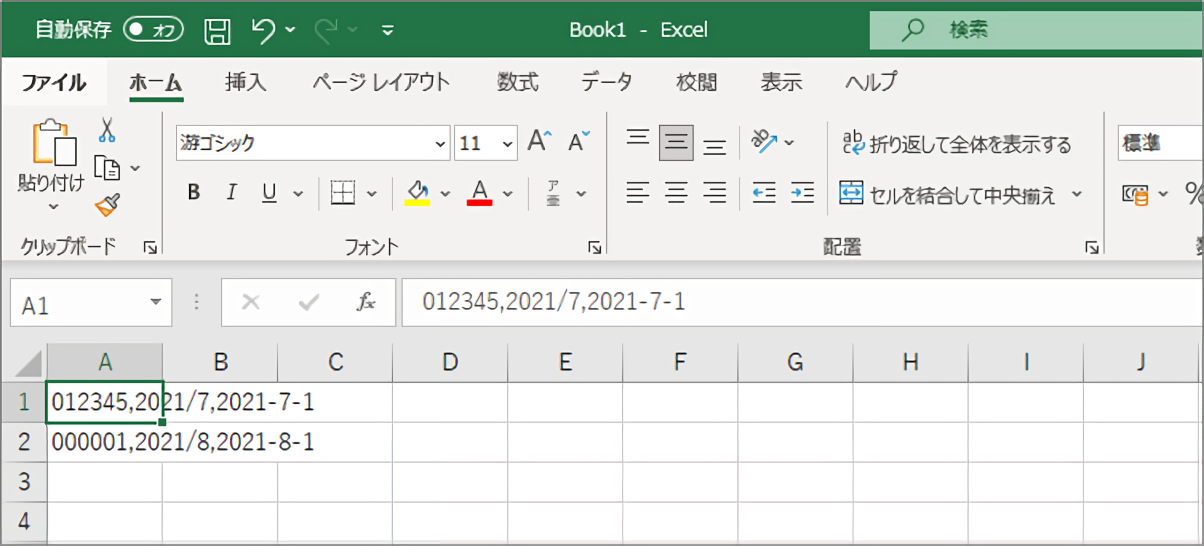Open the Font Color dropdown arrow
Screen dimensions: 1204x546
(x=508, y=193)
